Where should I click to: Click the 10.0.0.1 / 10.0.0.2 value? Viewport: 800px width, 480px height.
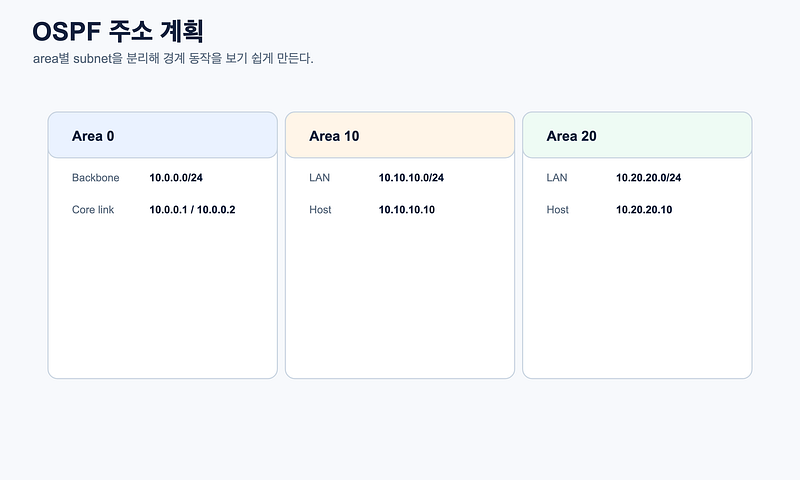pyautogui.click(x=192, y=210)
